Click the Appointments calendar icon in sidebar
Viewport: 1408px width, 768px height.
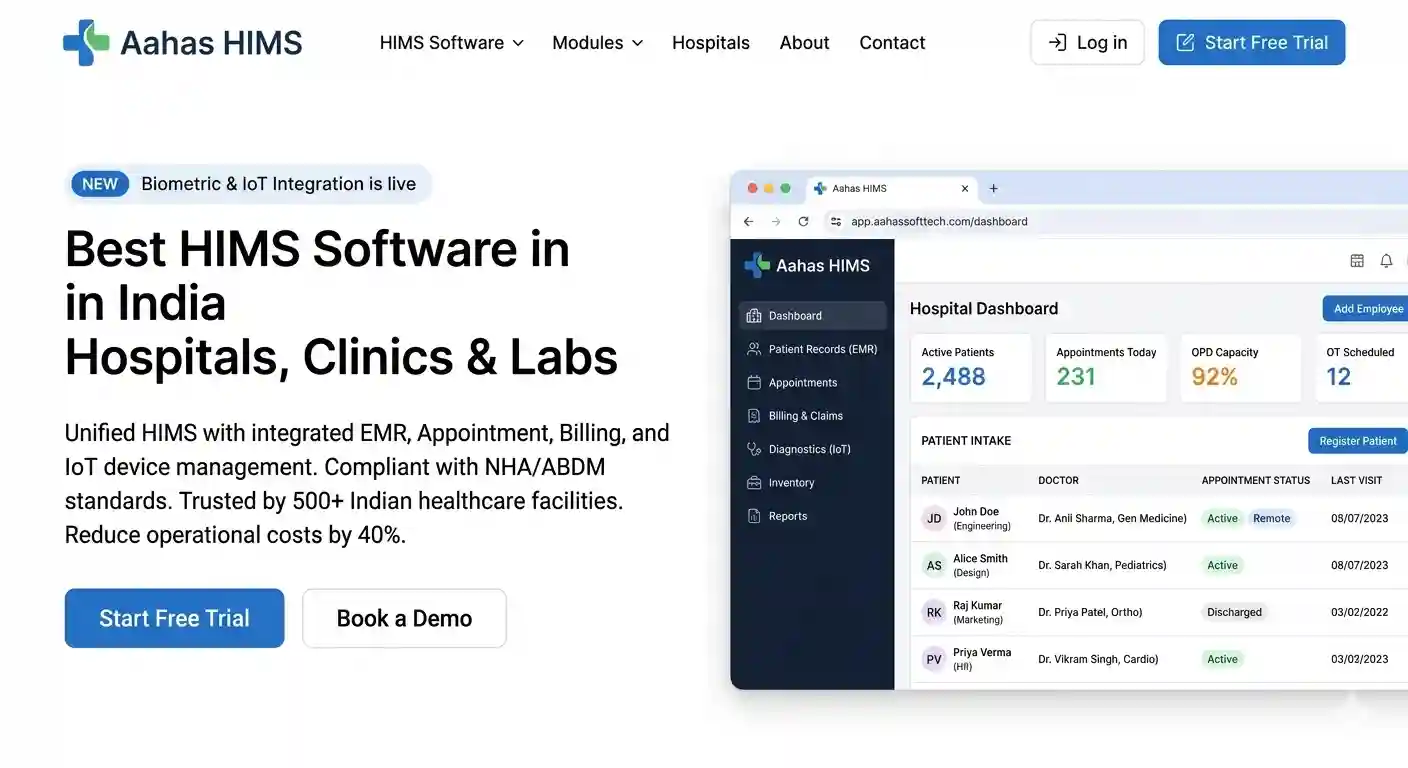tap(754, 383)
